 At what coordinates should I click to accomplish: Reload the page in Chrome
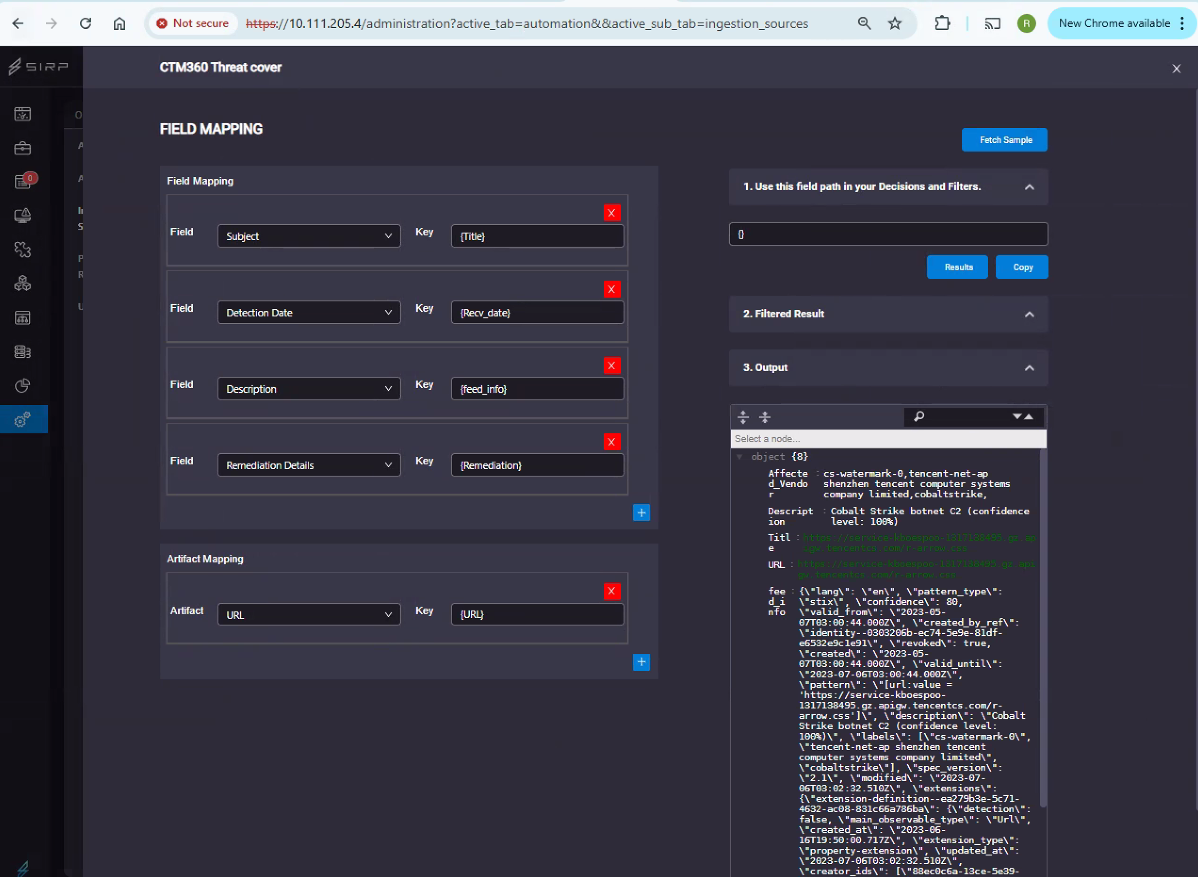pyautogui.click(x=86, y=24)
